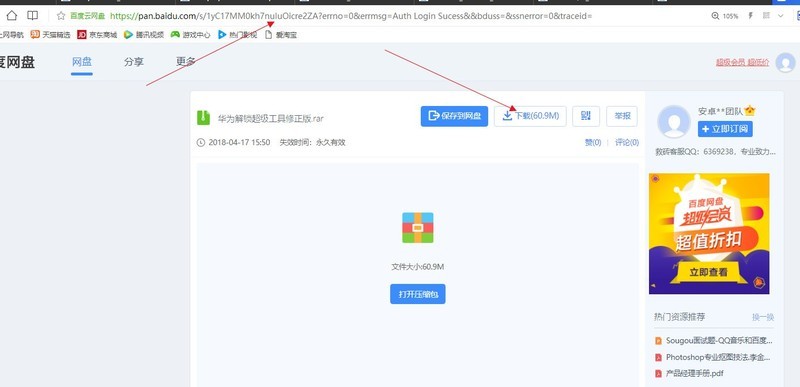Click the sharer description 救砖客服QQ: 6369238

[715, 152]
